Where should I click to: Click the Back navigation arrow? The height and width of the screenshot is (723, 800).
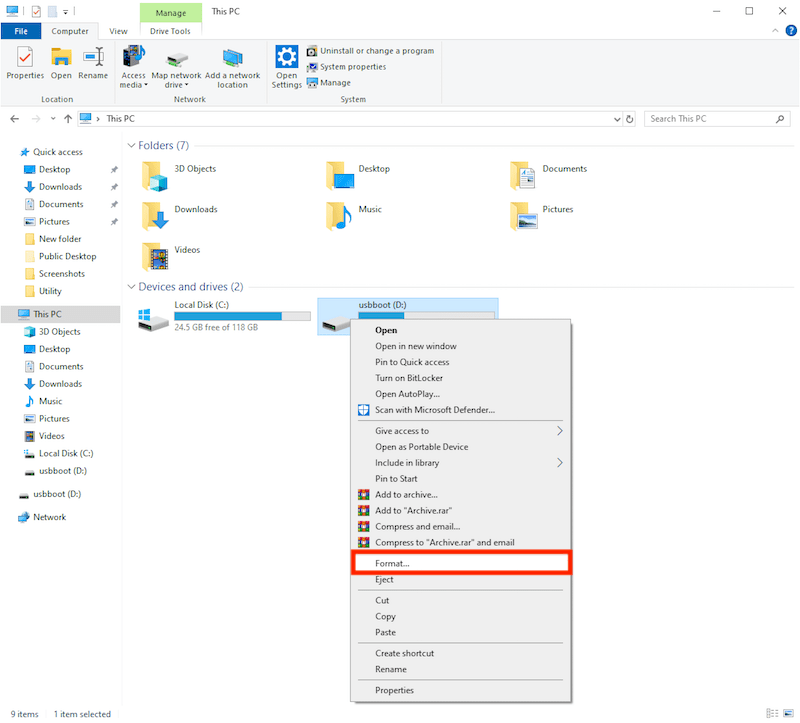[x=14, y=118]
